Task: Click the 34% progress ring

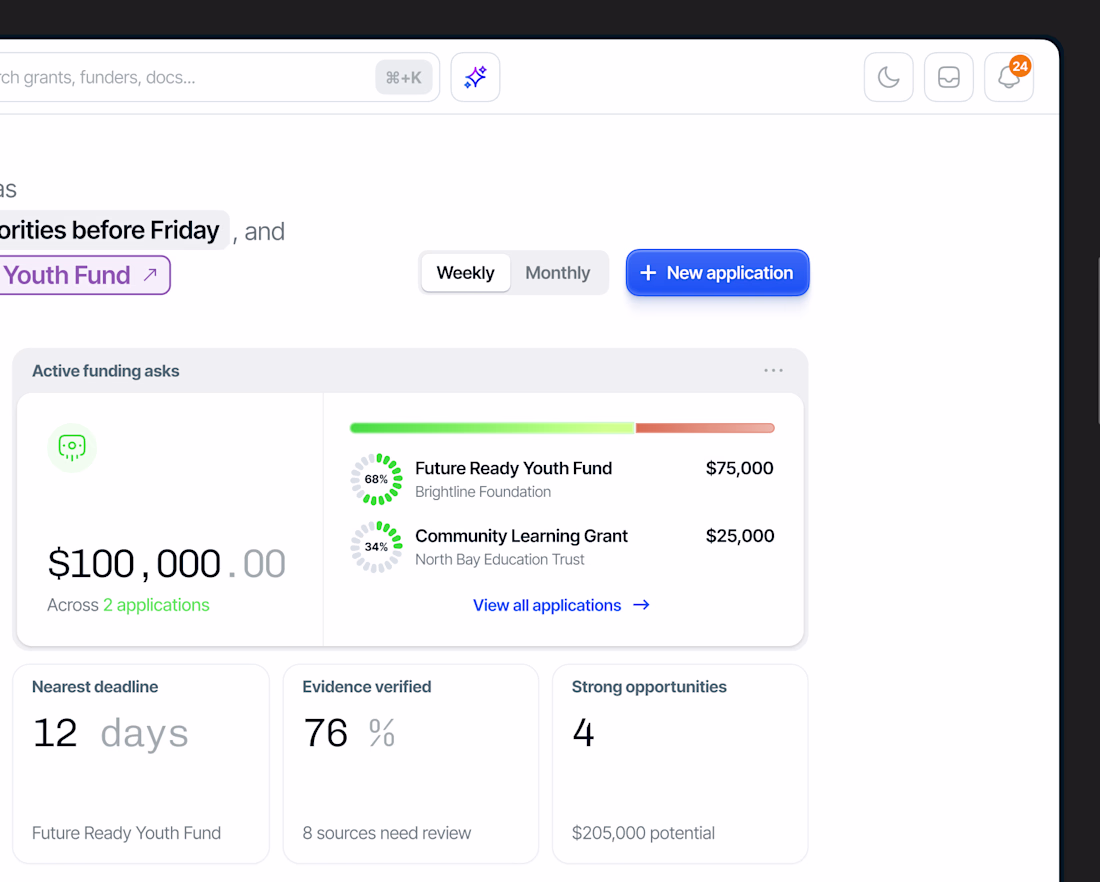Action: coord(376,547)
